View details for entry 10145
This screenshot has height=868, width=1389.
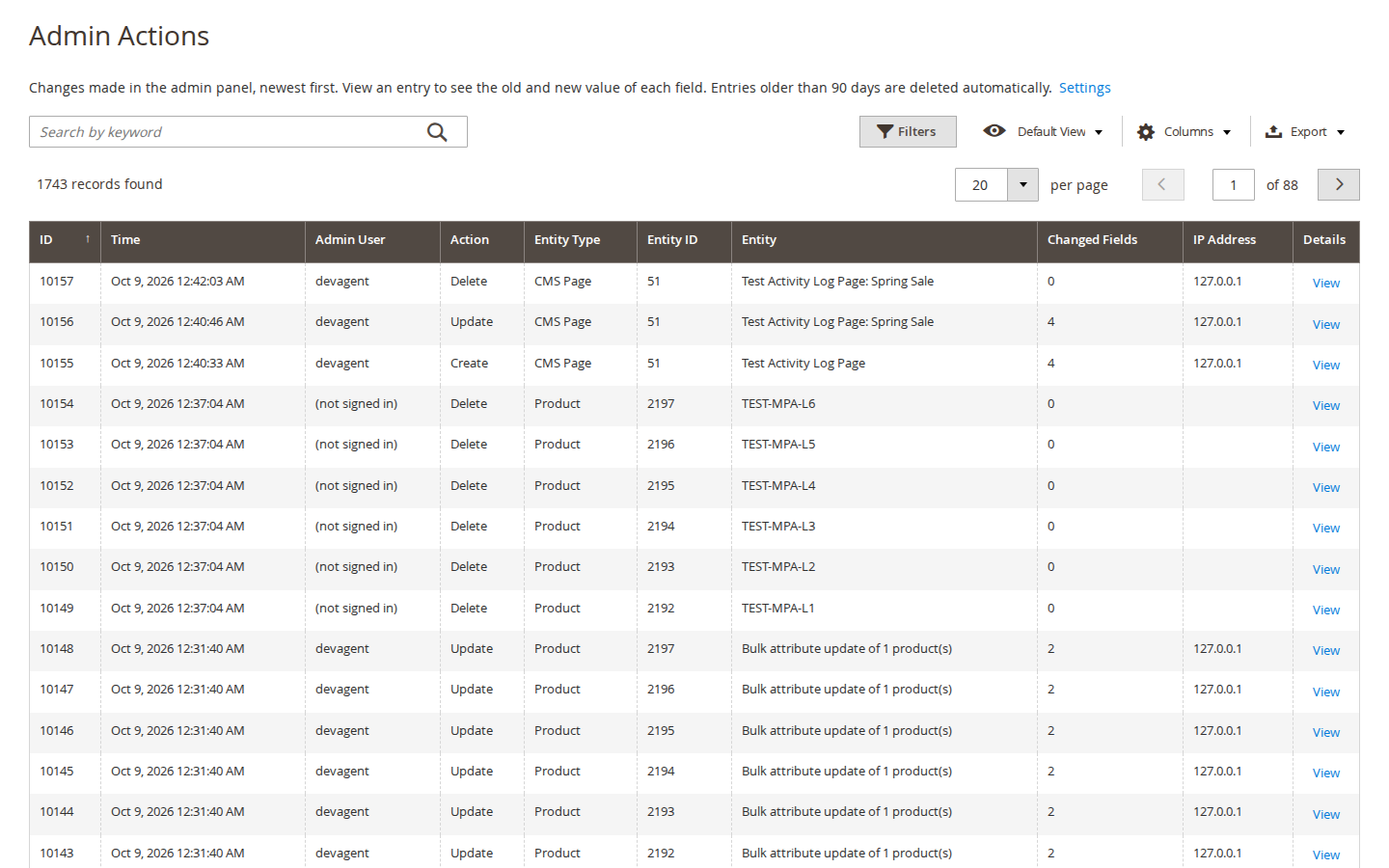1326,773
